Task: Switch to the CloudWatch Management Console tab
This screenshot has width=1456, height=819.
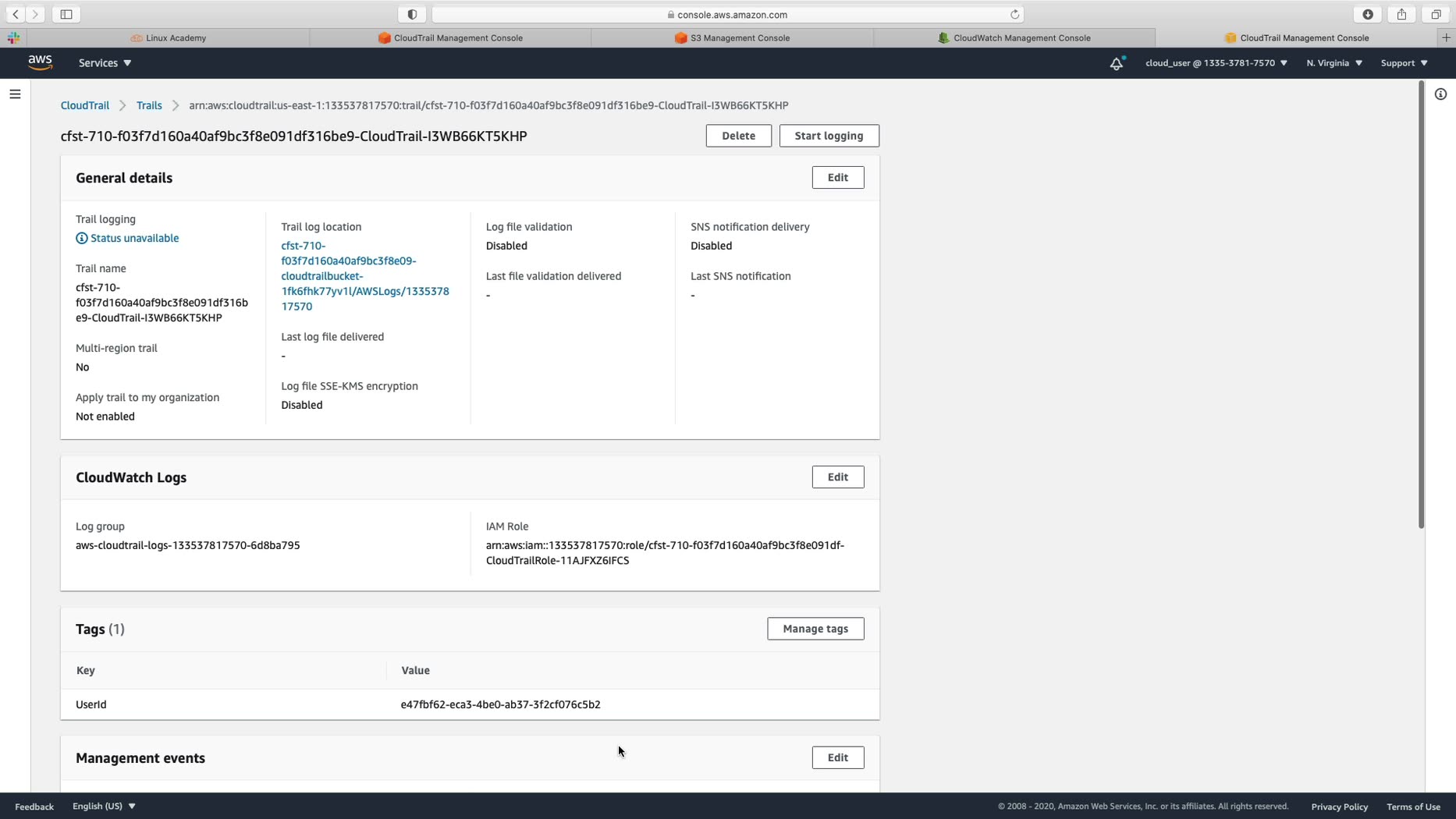Action: point(1014,37)
